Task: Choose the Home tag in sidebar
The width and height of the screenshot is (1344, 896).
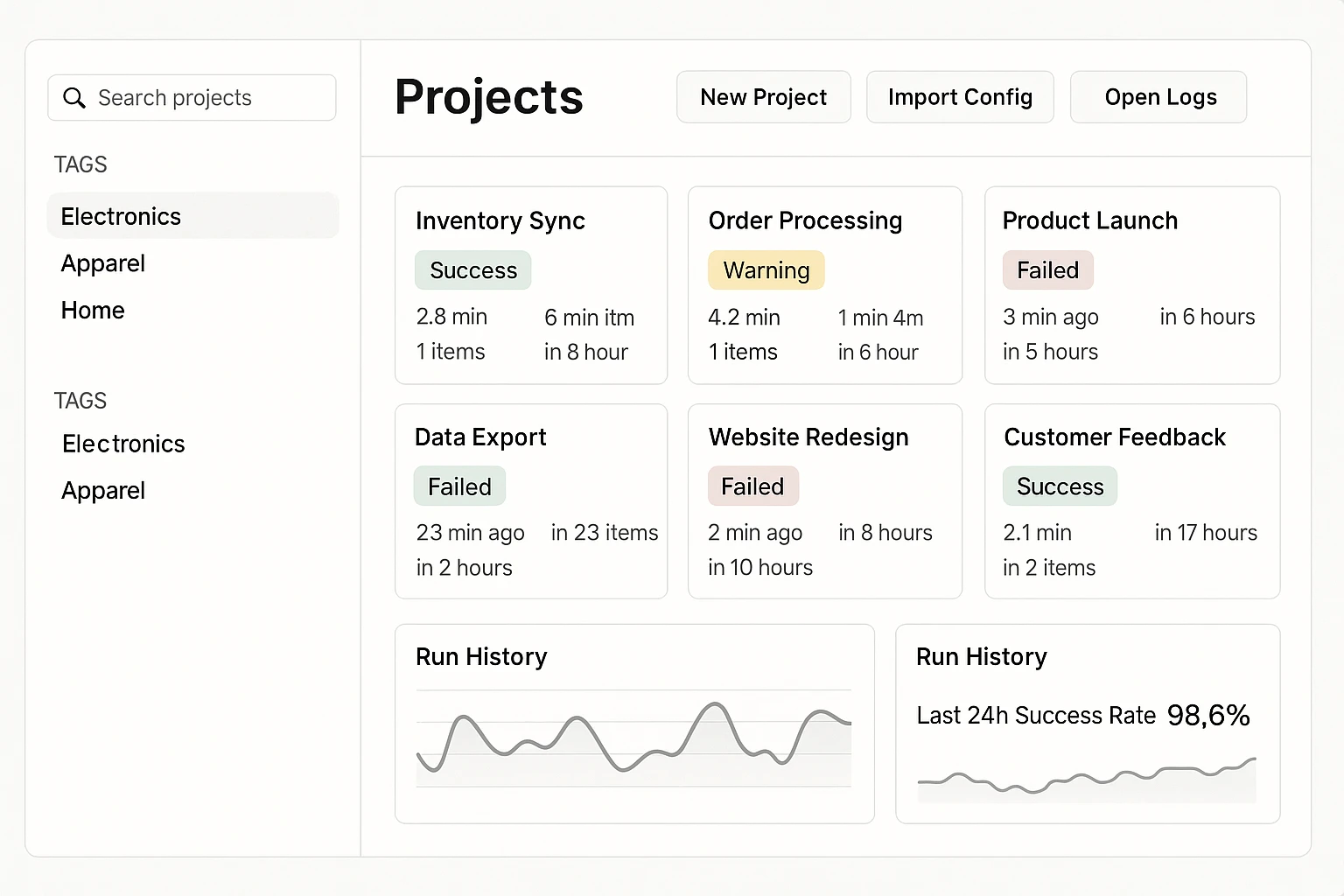Action: point(93,311)
